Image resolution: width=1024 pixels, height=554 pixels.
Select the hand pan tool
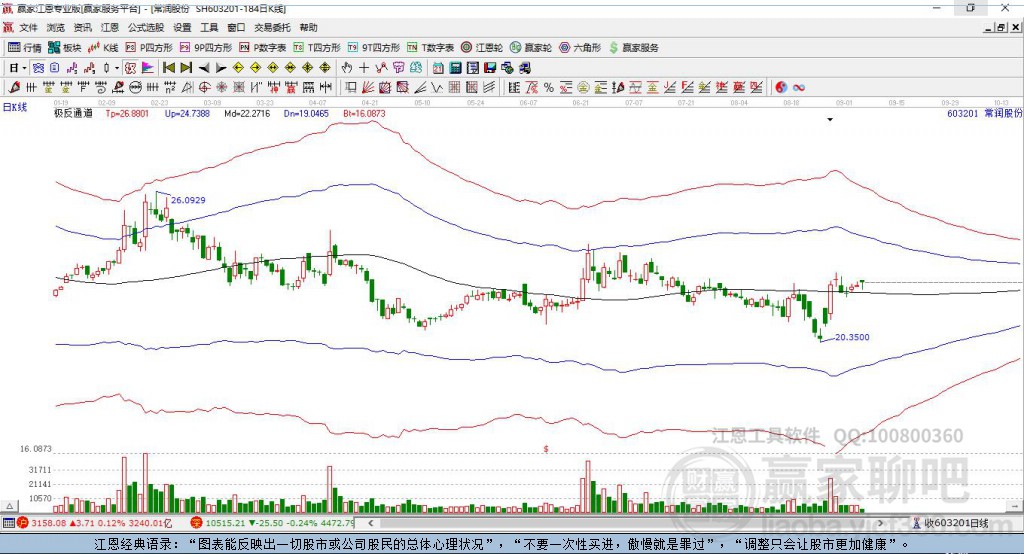point(347,68)
